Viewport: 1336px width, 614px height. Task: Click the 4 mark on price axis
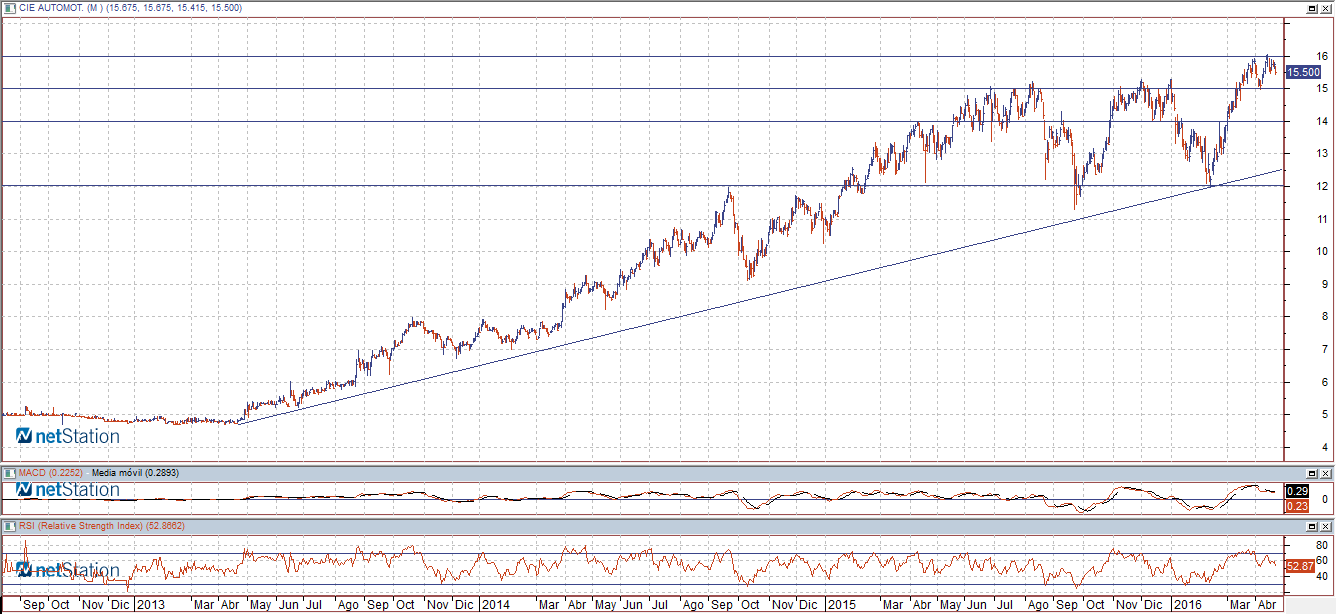1326,447
